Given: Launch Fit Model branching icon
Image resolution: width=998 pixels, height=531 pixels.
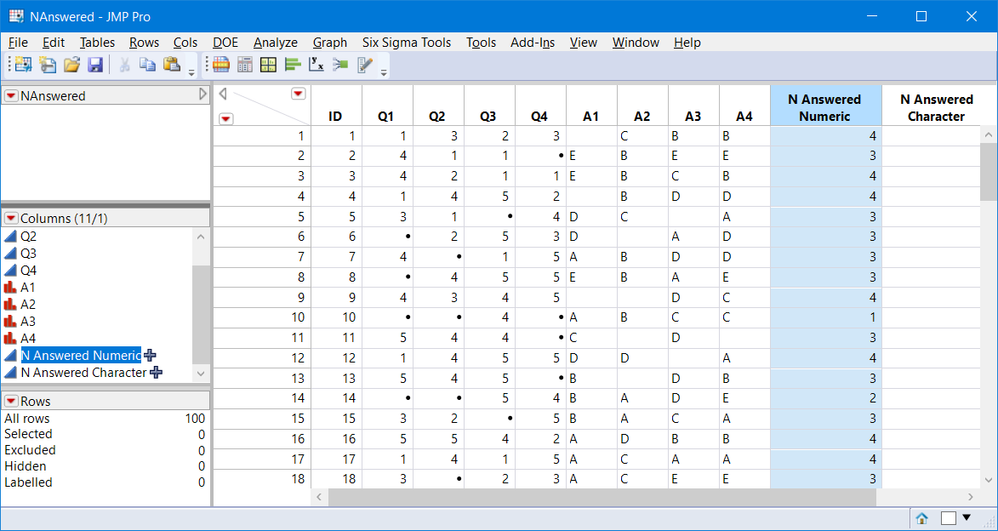Looking at the screenshot, I should (x=341, y=64).
